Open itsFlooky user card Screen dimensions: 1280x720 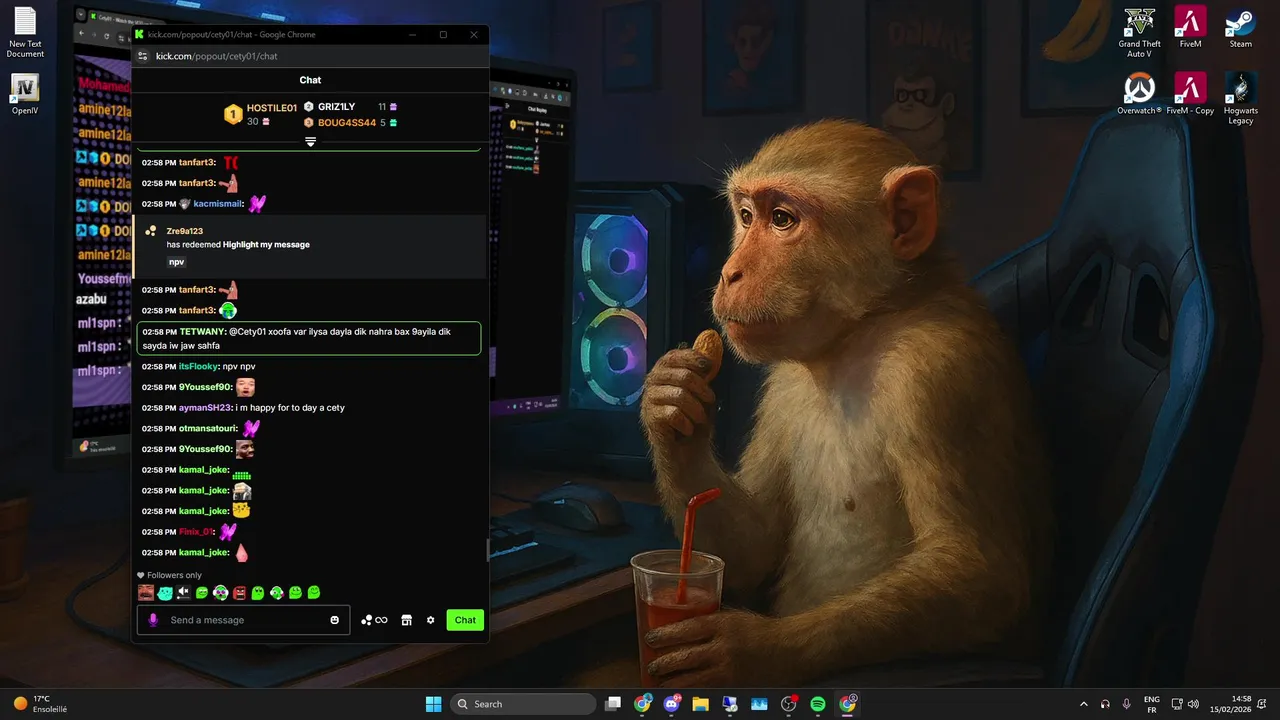click(x=198, y=367)
